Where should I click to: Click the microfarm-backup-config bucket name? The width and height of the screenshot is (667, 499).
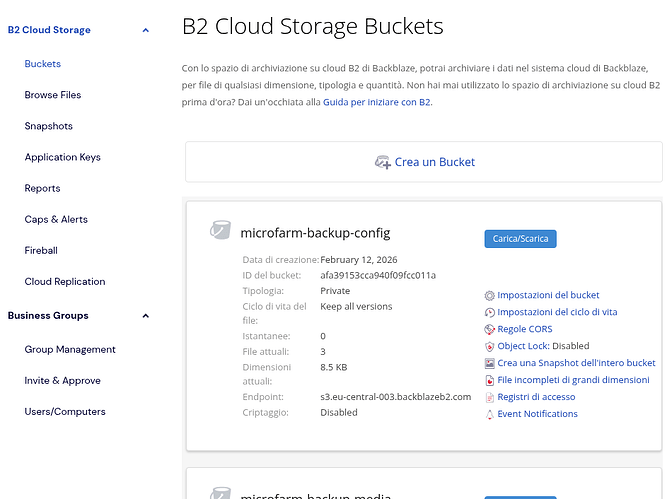point(315,233)
